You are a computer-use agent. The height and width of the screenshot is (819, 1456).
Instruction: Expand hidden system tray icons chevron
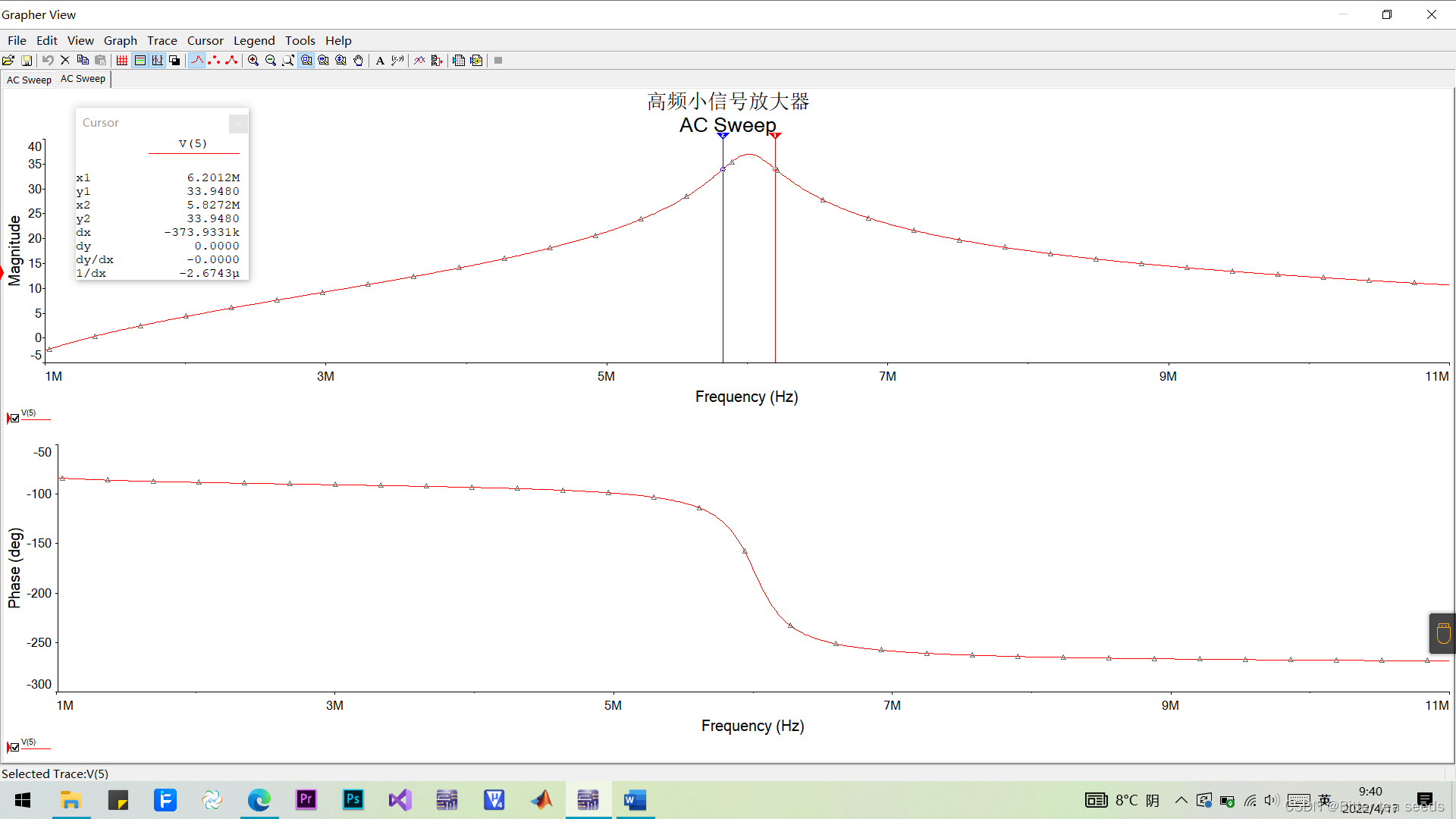pyautogui.click(x=1181, y=800)
